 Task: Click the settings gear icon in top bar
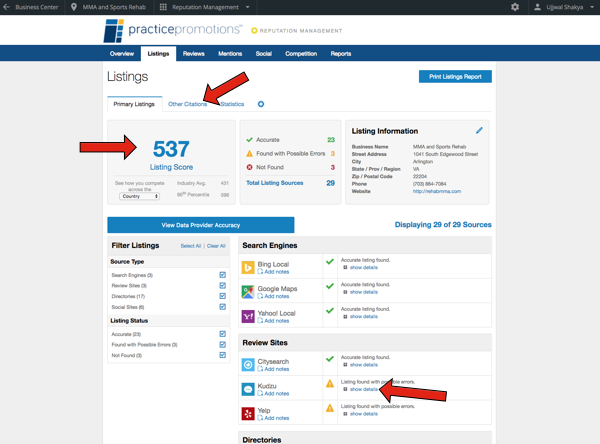click(x=515, y=7)
